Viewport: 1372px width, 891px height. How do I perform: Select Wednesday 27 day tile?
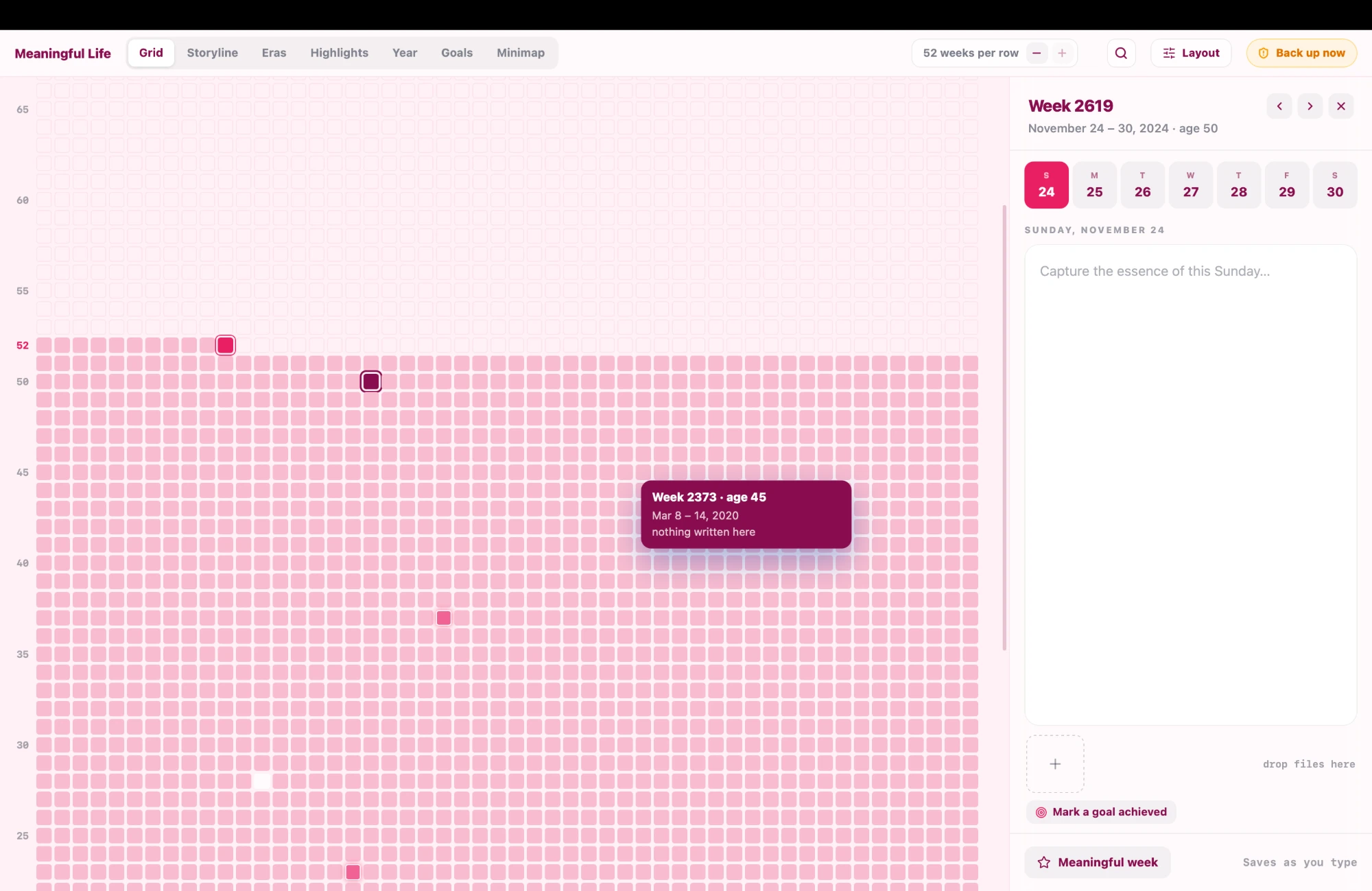click(1191, 185)
